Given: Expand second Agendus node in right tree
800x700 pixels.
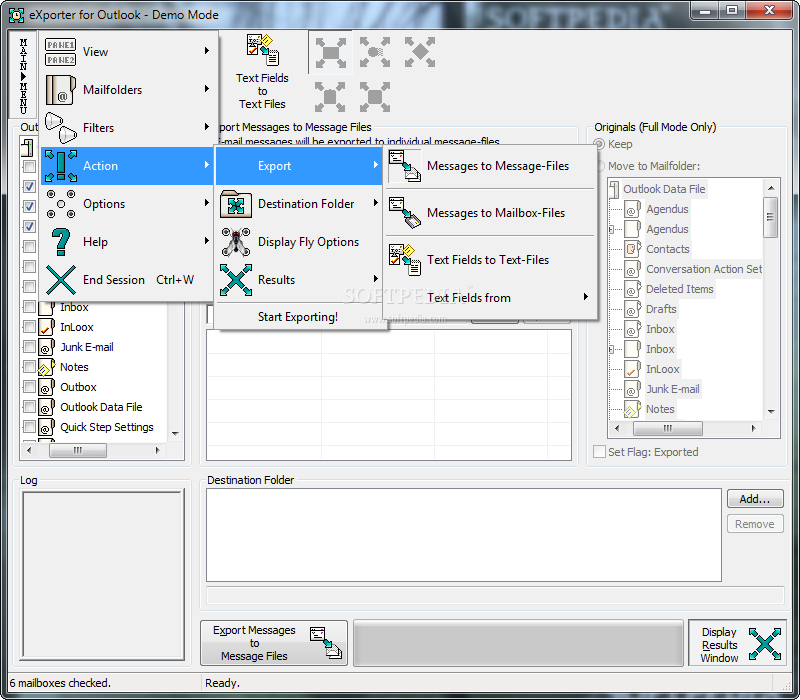Looking at the screenshot, I should pyautogui.click(x=612, y=230).
